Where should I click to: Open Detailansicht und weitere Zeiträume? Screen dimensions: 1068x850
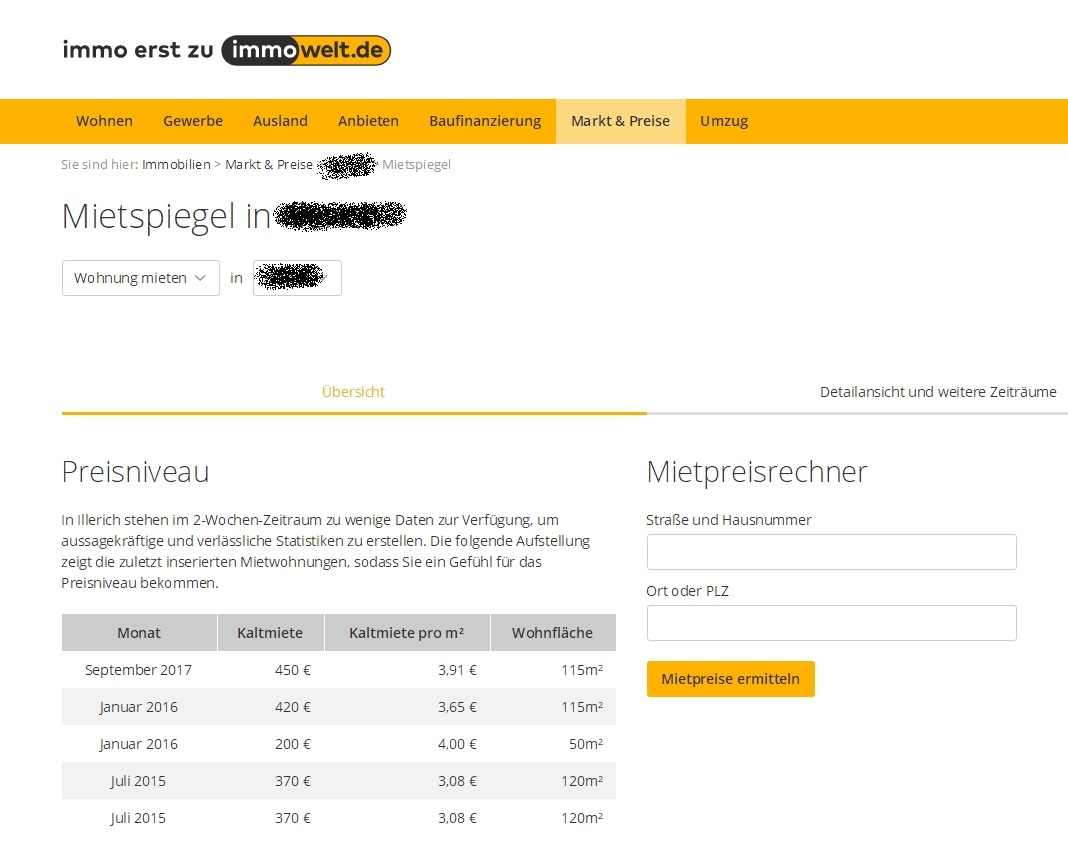pos(938,392)
